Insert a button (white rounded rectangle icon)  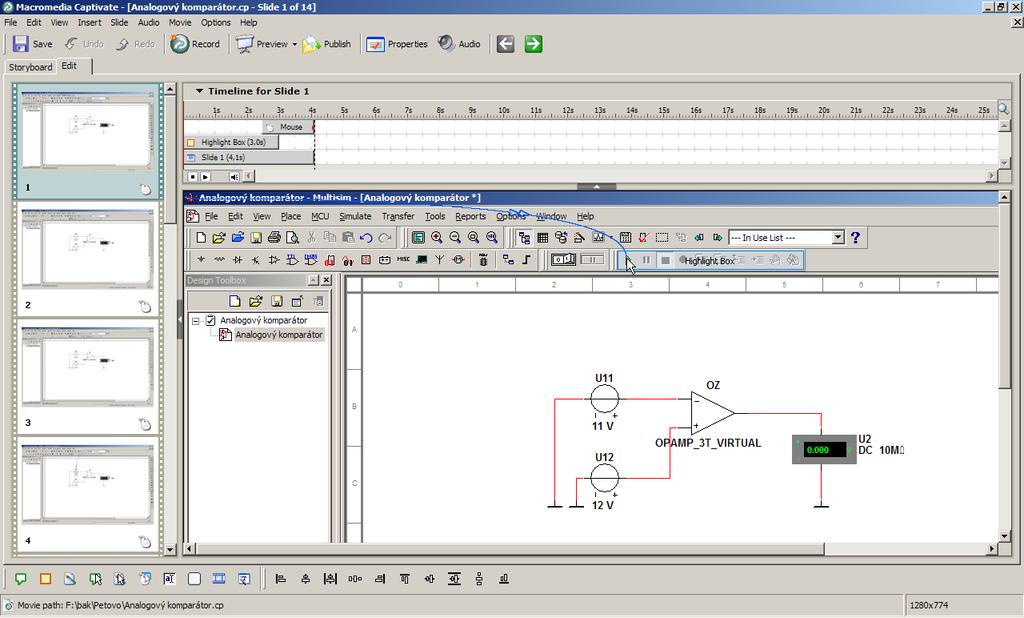click(194, 579)
